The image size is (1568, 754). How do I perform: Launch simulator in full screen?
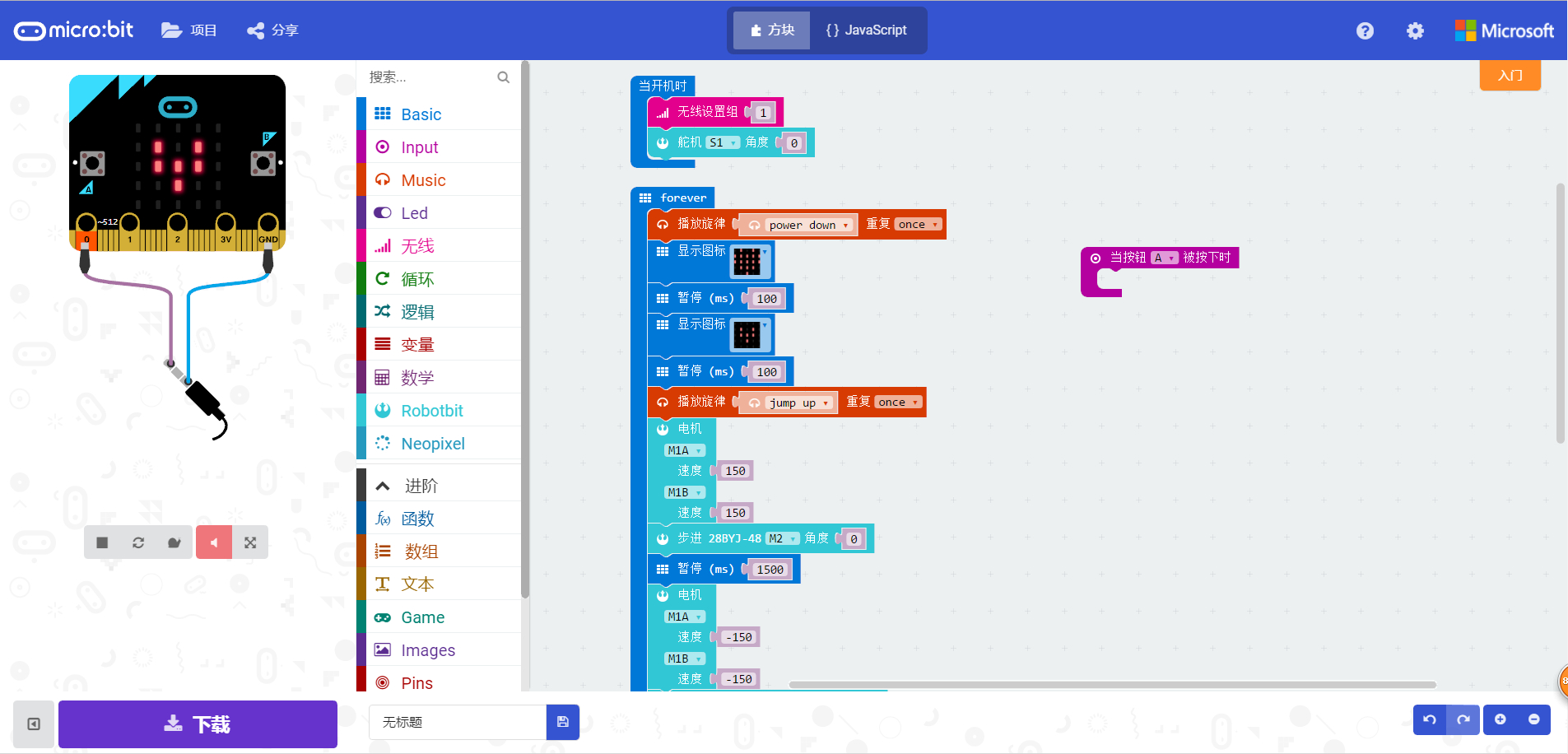250,542
